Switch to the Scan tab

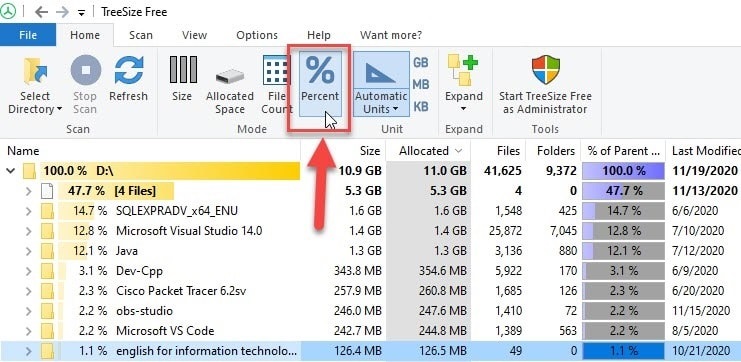coord(141,35)
